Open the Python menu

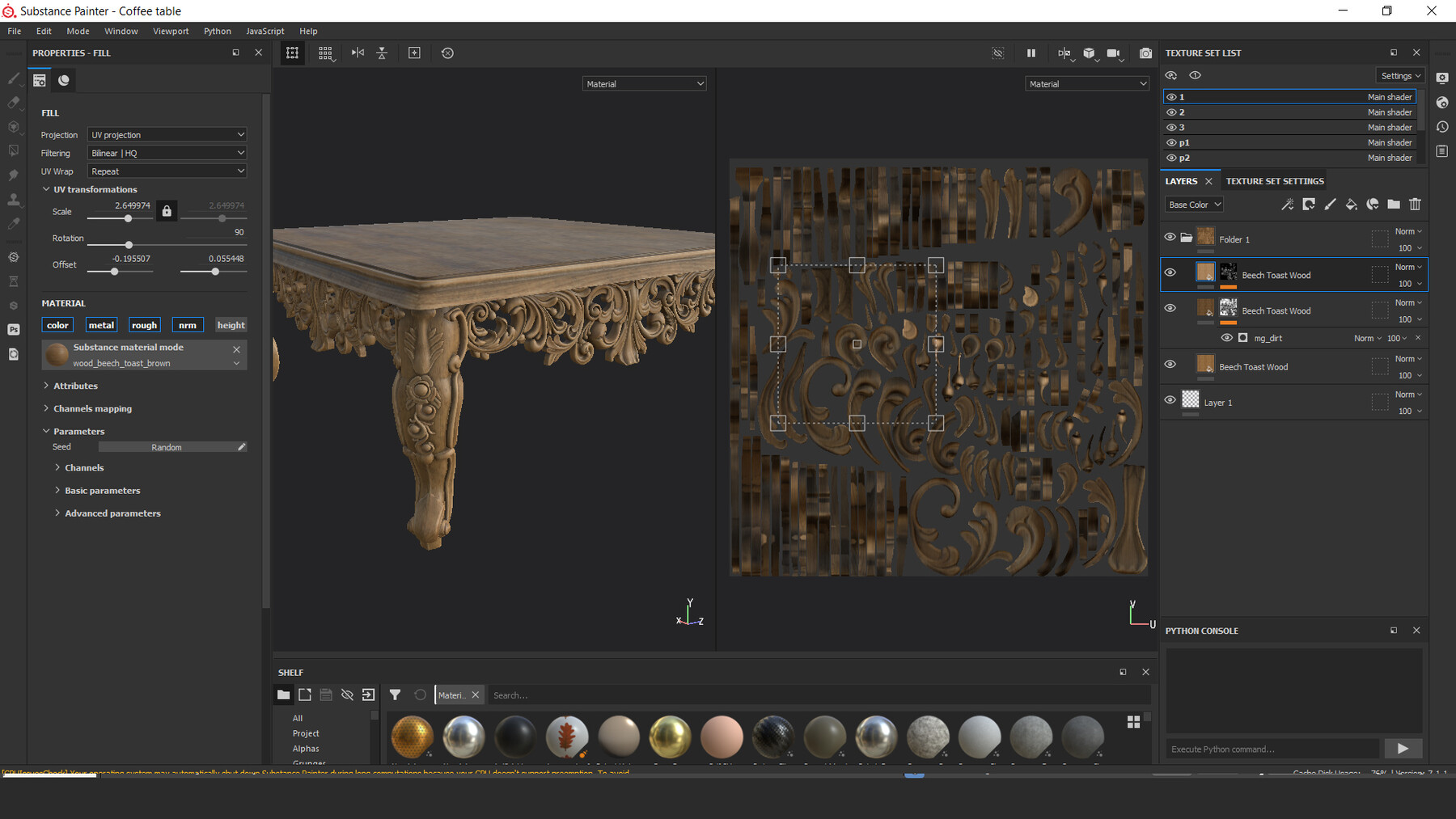tap(217, 31)
